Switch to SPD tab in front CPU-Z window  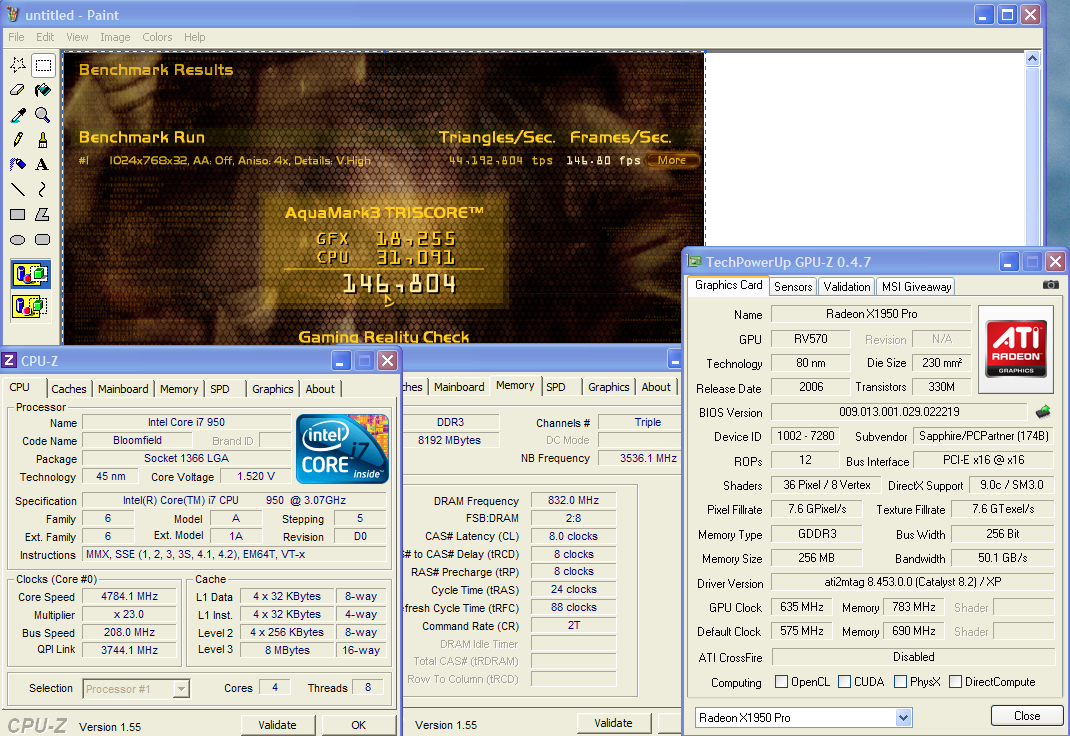click(x=220, y=389)
